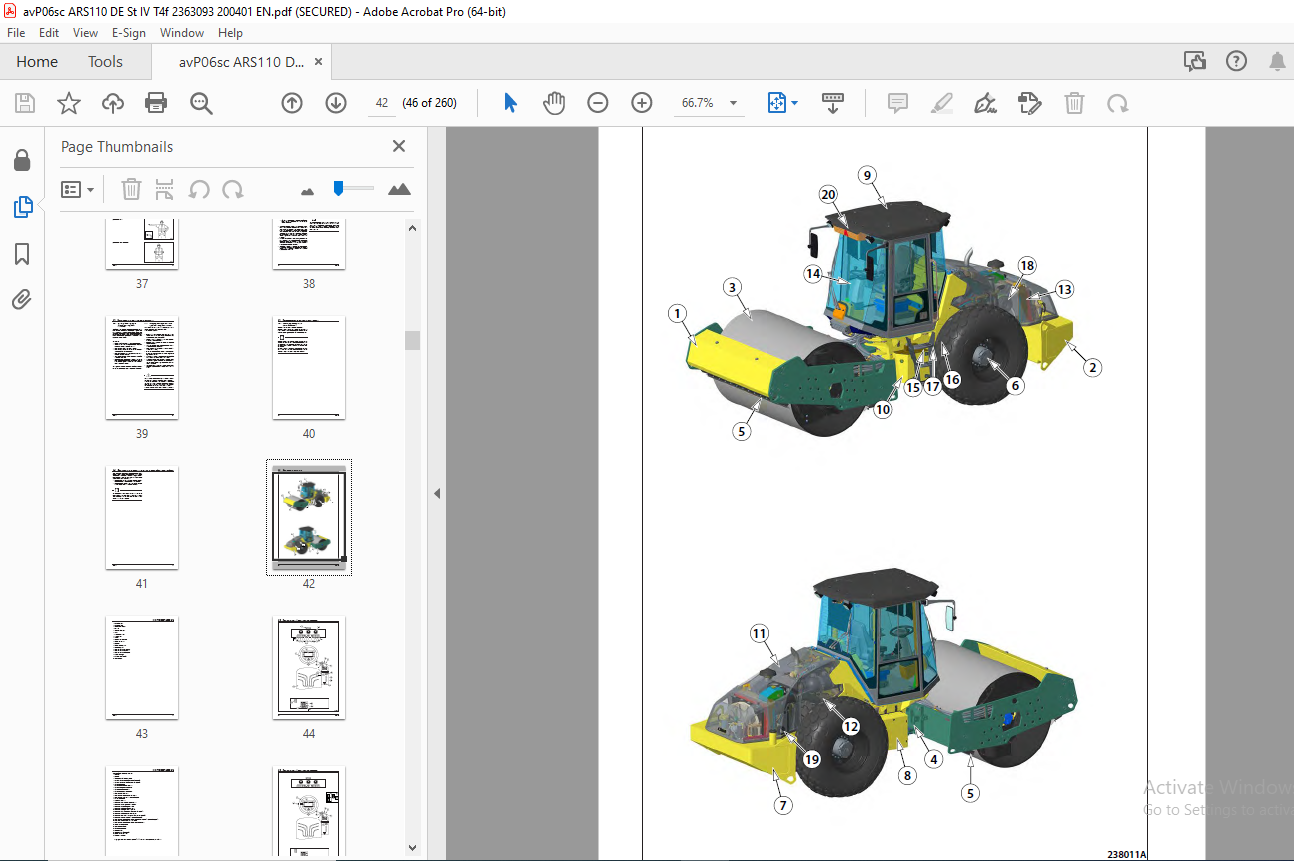
Task: Open the Window menu
Action: point(182,33)
